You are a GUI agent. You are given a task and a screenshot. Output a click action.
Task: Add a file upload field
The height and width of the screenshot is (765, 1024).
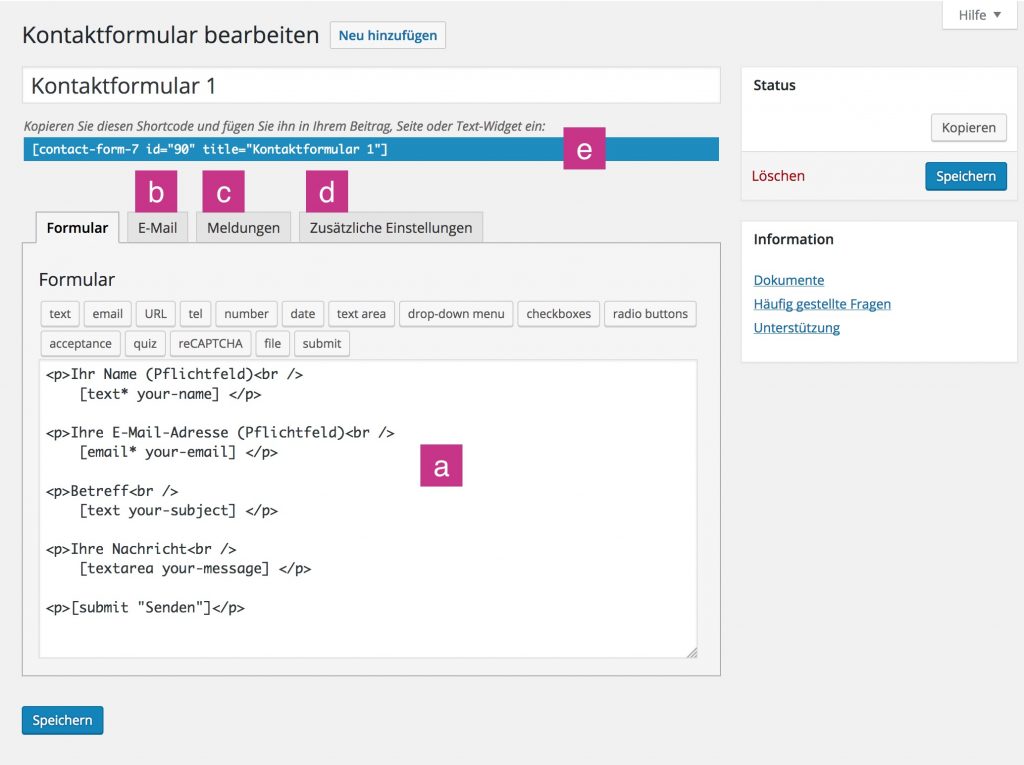point(272,343)
